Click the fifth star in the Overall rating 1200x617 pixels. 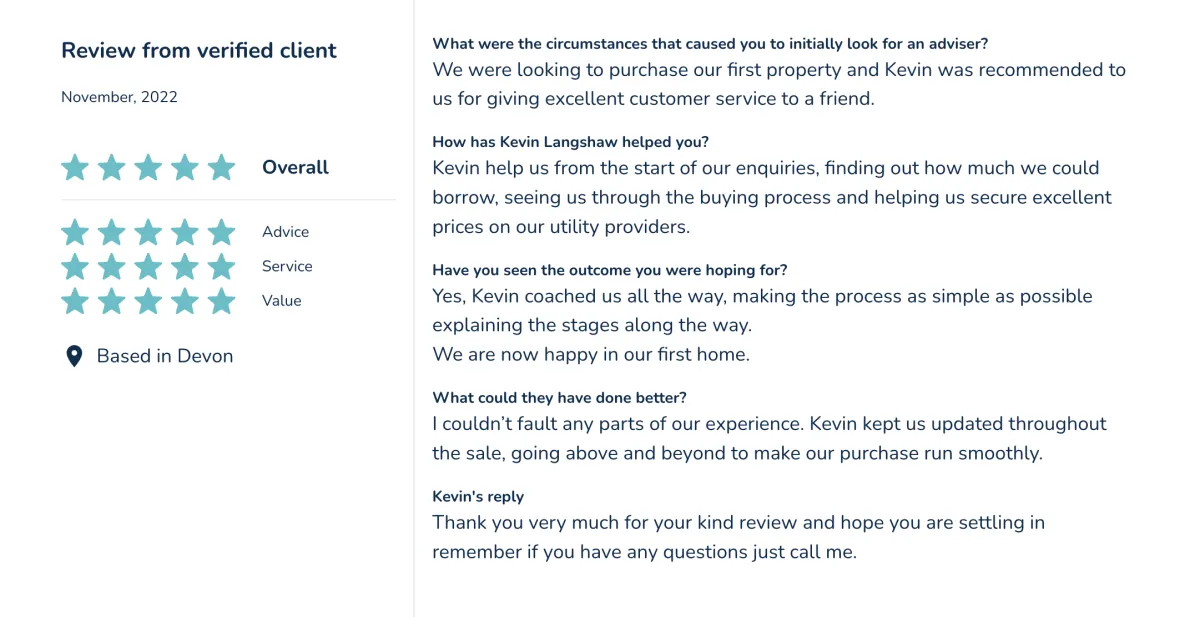(x=221, y=167)
